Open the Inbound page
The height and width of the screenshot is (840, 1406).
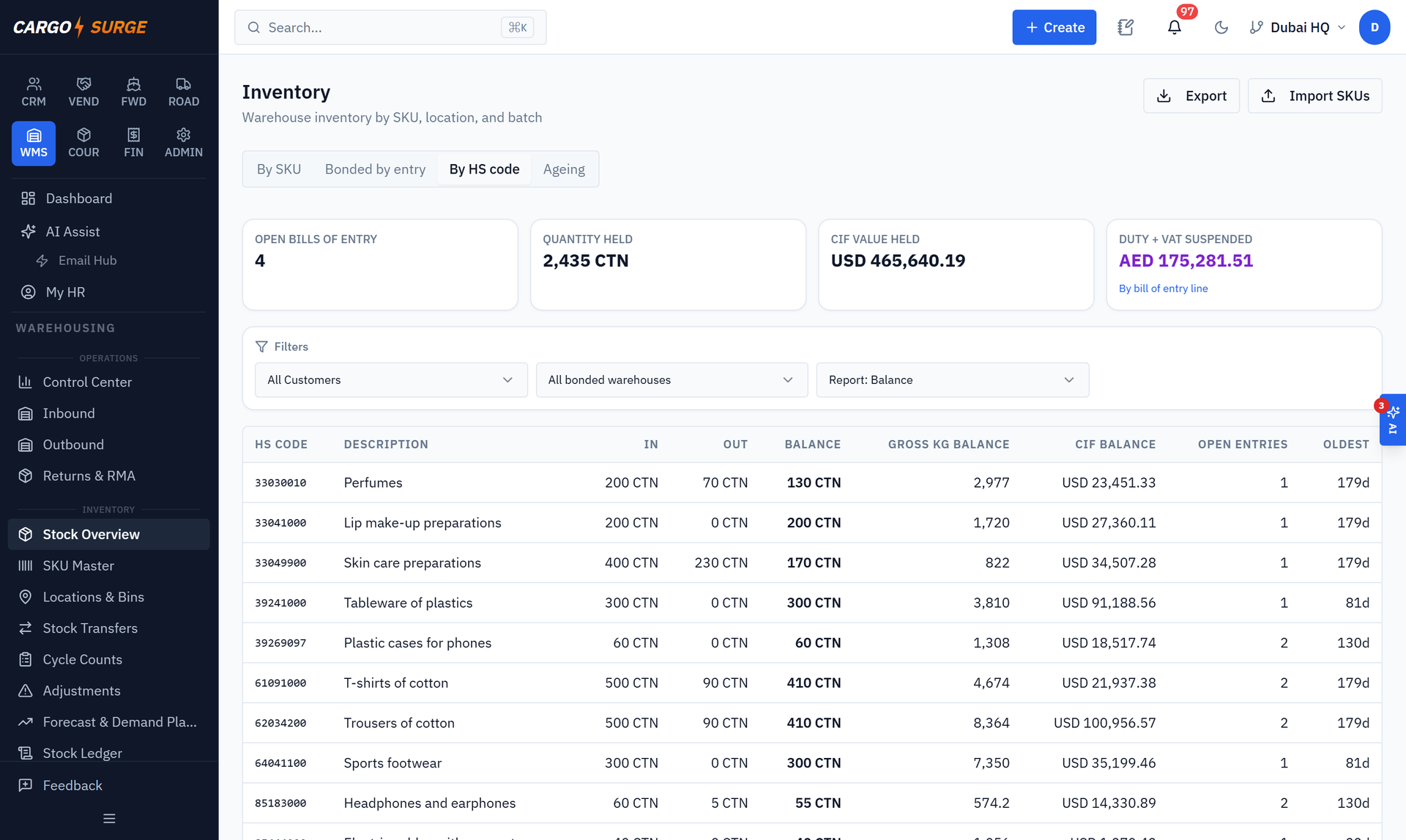tap(109, 413)
